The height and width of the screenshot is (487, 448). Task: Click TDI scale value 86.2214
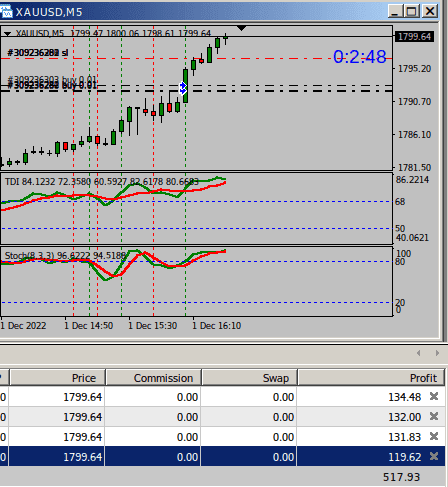(x=412, y=180)
